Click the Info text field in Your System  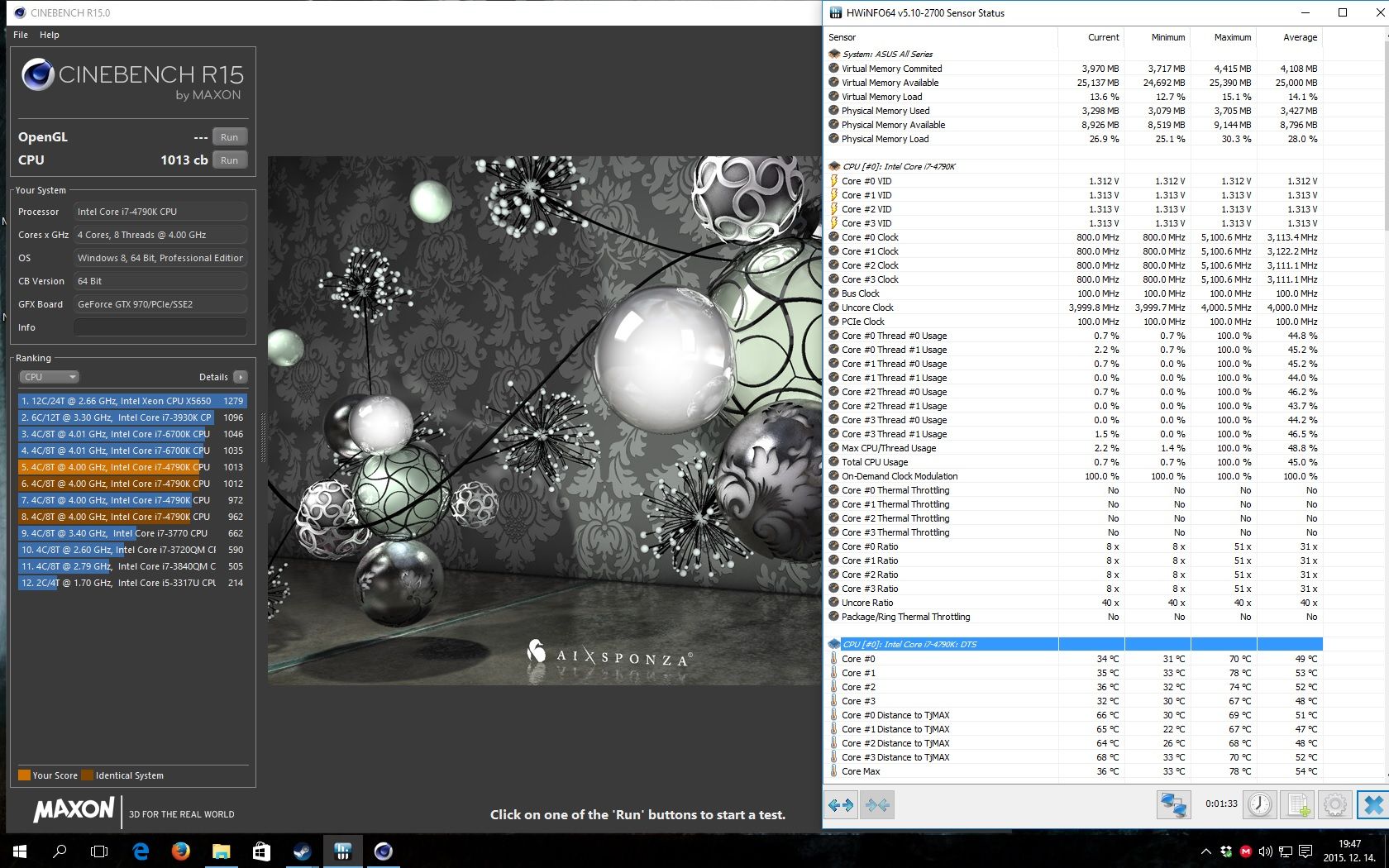pos(160,327)
